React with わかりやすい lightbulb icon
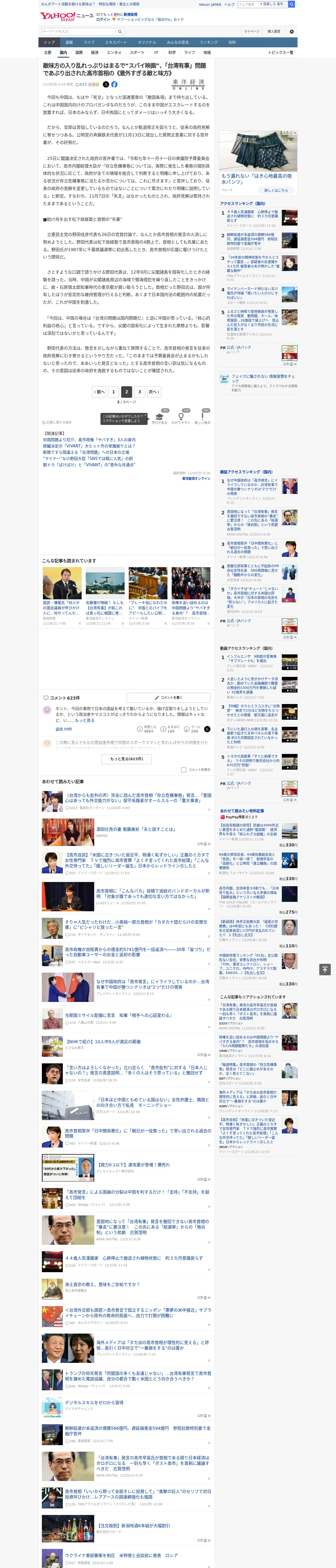 click(181, 417)
